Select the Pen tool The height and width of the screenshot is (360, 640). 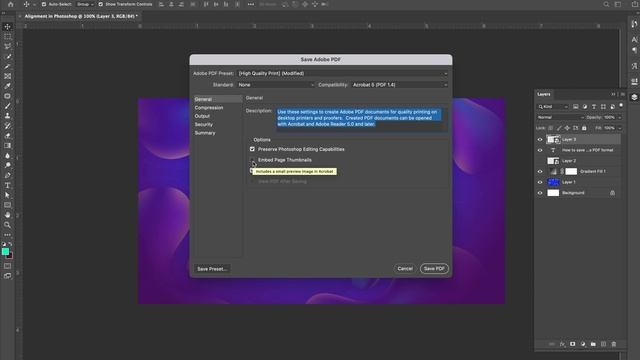pyautogui.click(x=7, y=176)
